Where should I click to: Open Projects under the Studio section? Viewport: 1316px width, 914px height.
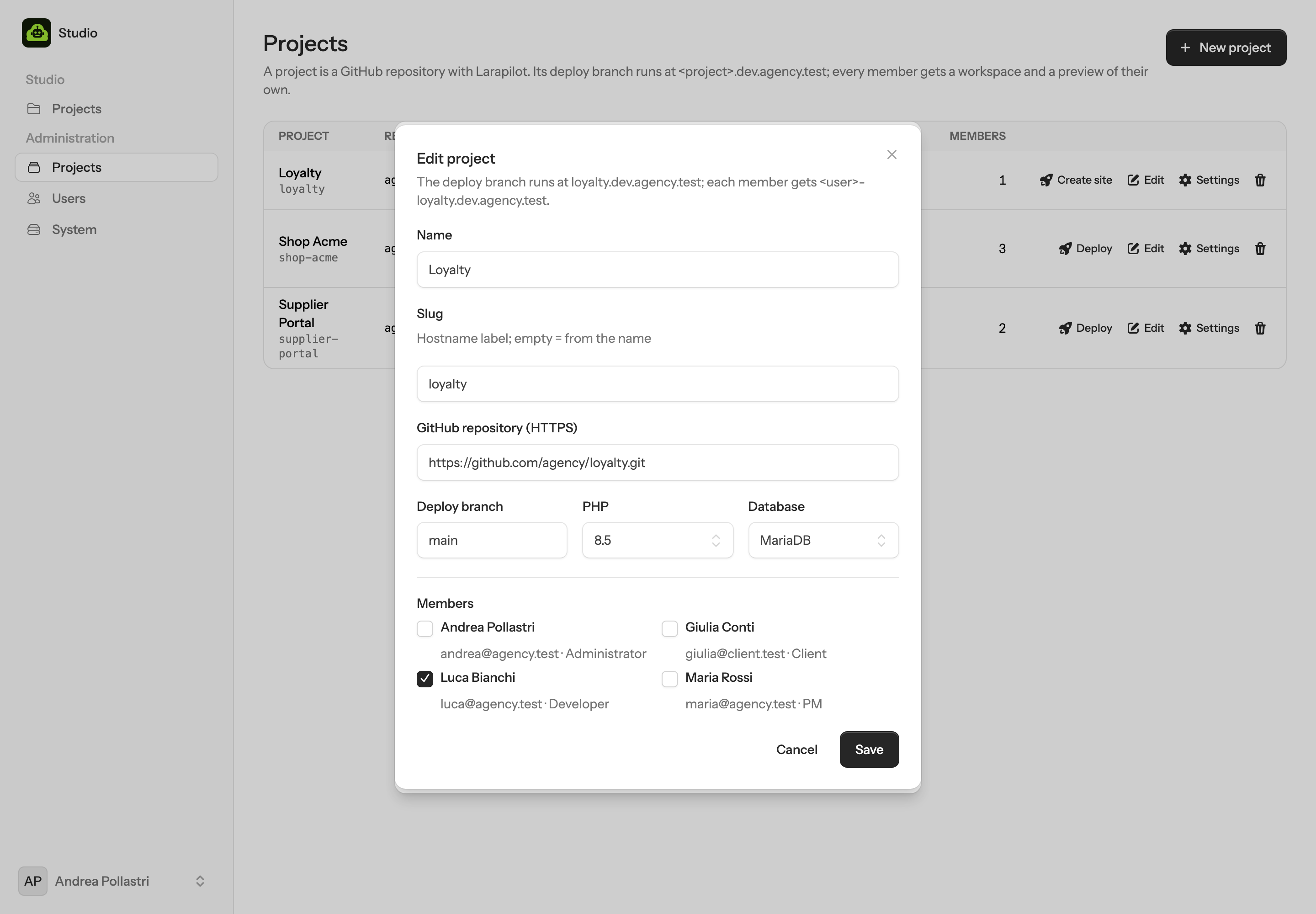coord(116,109)
